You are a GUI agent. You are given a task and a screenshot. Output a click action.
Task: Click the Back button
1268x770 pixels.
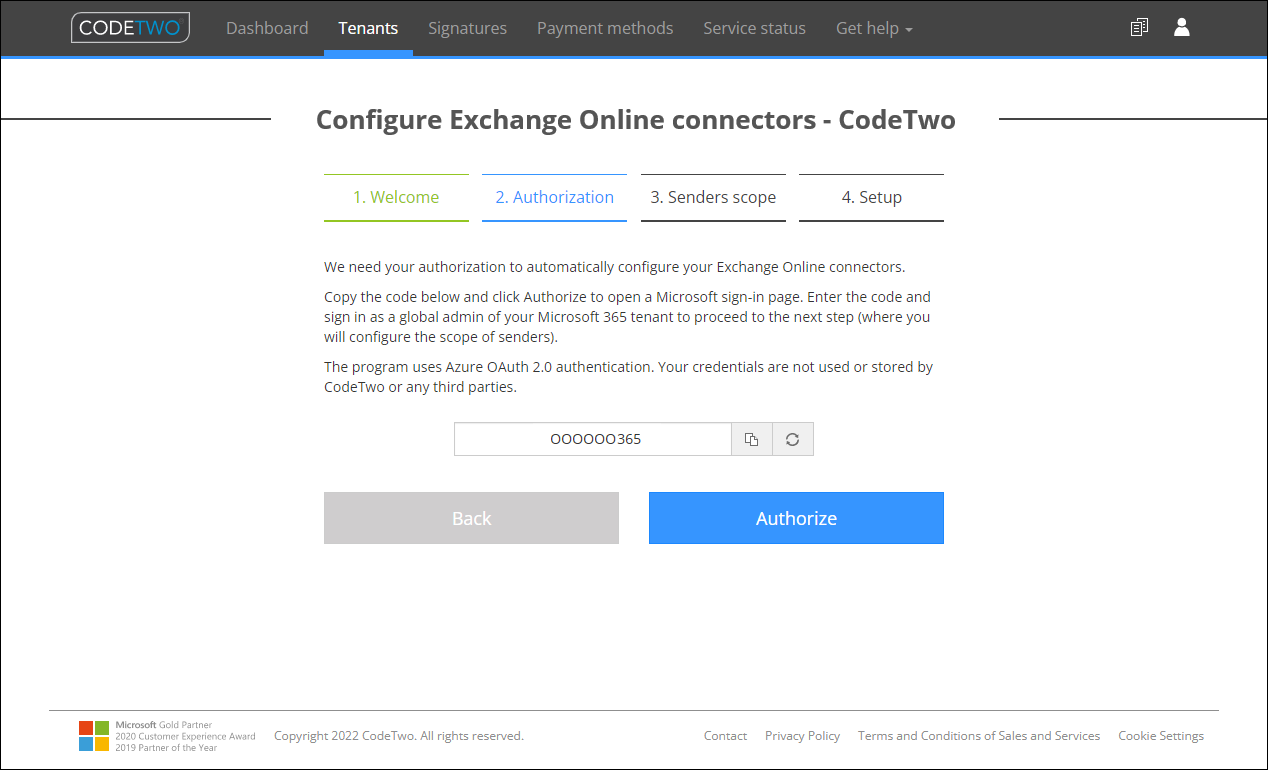[x=471, y=518]
